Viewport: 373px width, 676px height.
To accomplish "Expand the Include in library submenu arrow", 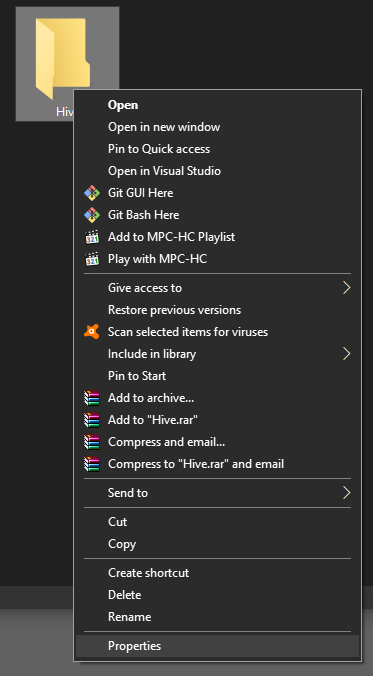I will coord(346,354).
